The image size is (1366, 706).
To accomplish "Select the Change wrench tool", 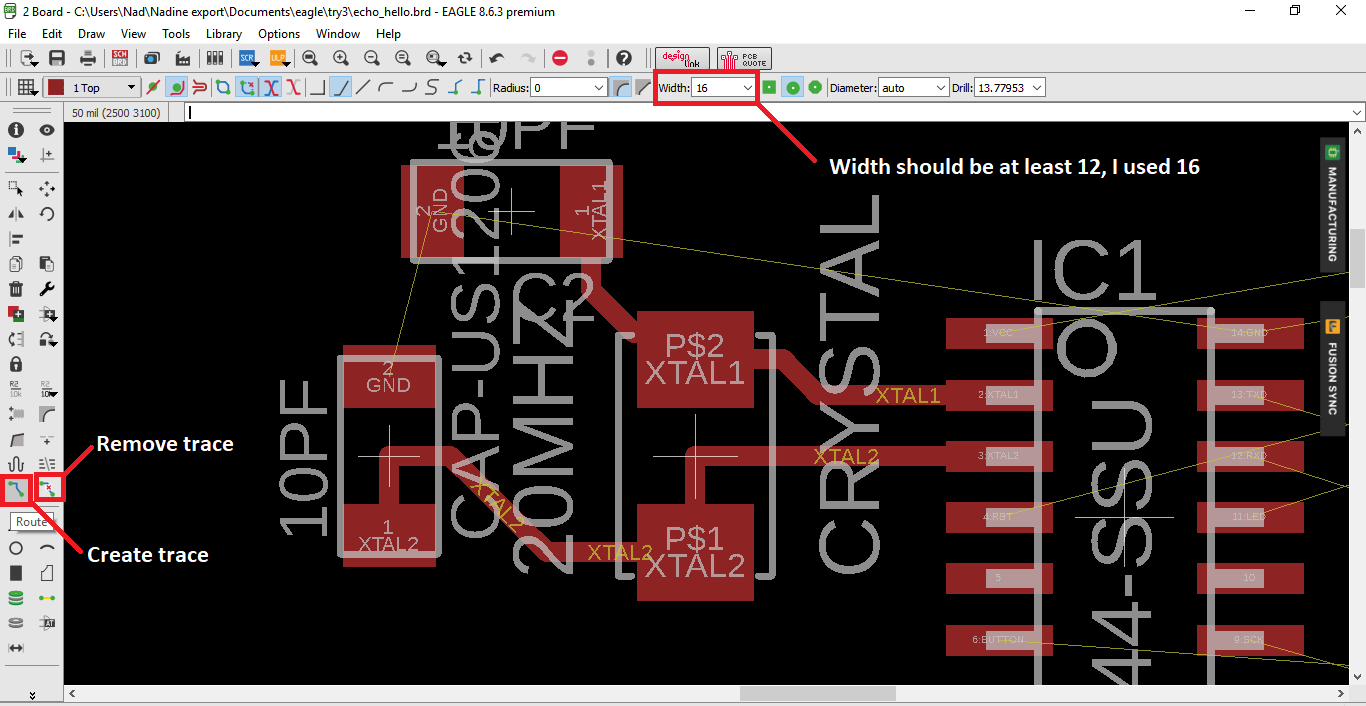I will pyautogui.click(x=47, y=289).
